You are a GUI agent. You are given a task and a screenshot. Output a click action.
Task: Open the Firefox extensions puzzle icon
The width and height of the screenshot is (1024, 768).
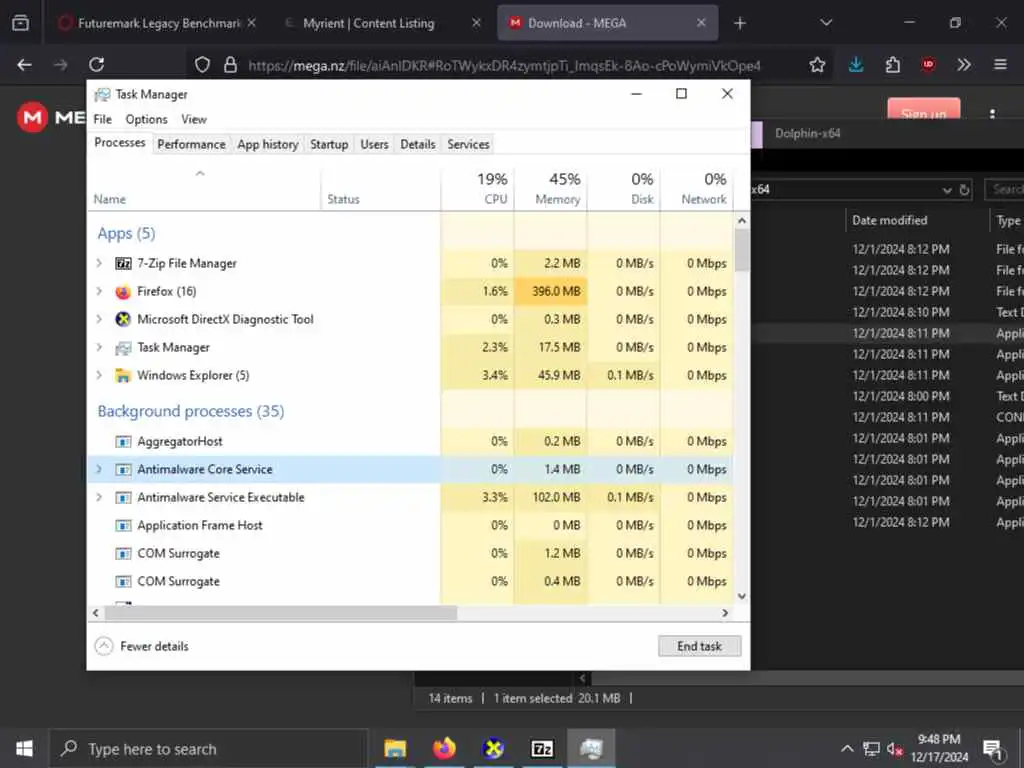pyautogui.click(x=892, y=65)
